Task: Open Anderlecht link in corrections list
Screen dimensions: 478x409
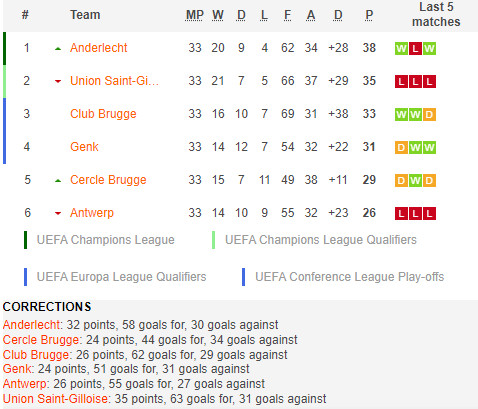Action: 31,325
